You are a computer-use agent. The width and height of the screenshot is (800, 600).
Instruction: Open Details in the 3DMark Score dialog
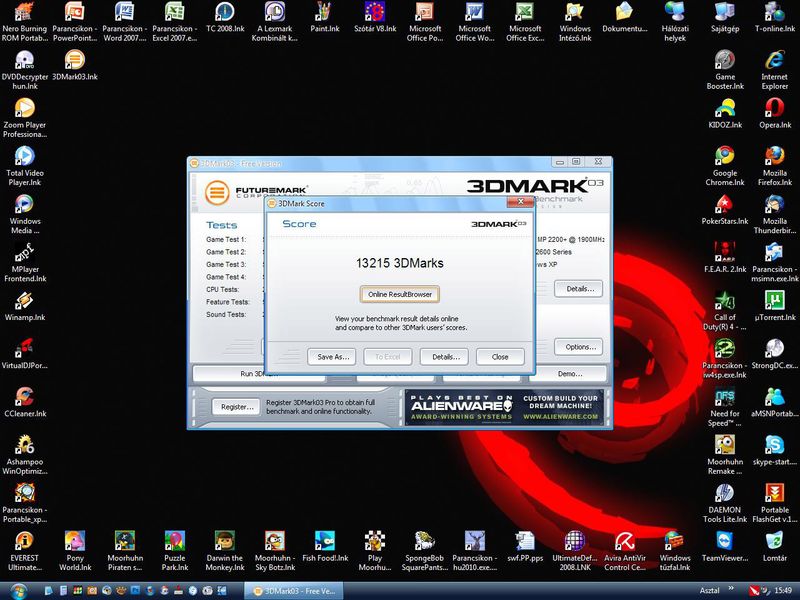pyautogui.click(x=444, y=357)
